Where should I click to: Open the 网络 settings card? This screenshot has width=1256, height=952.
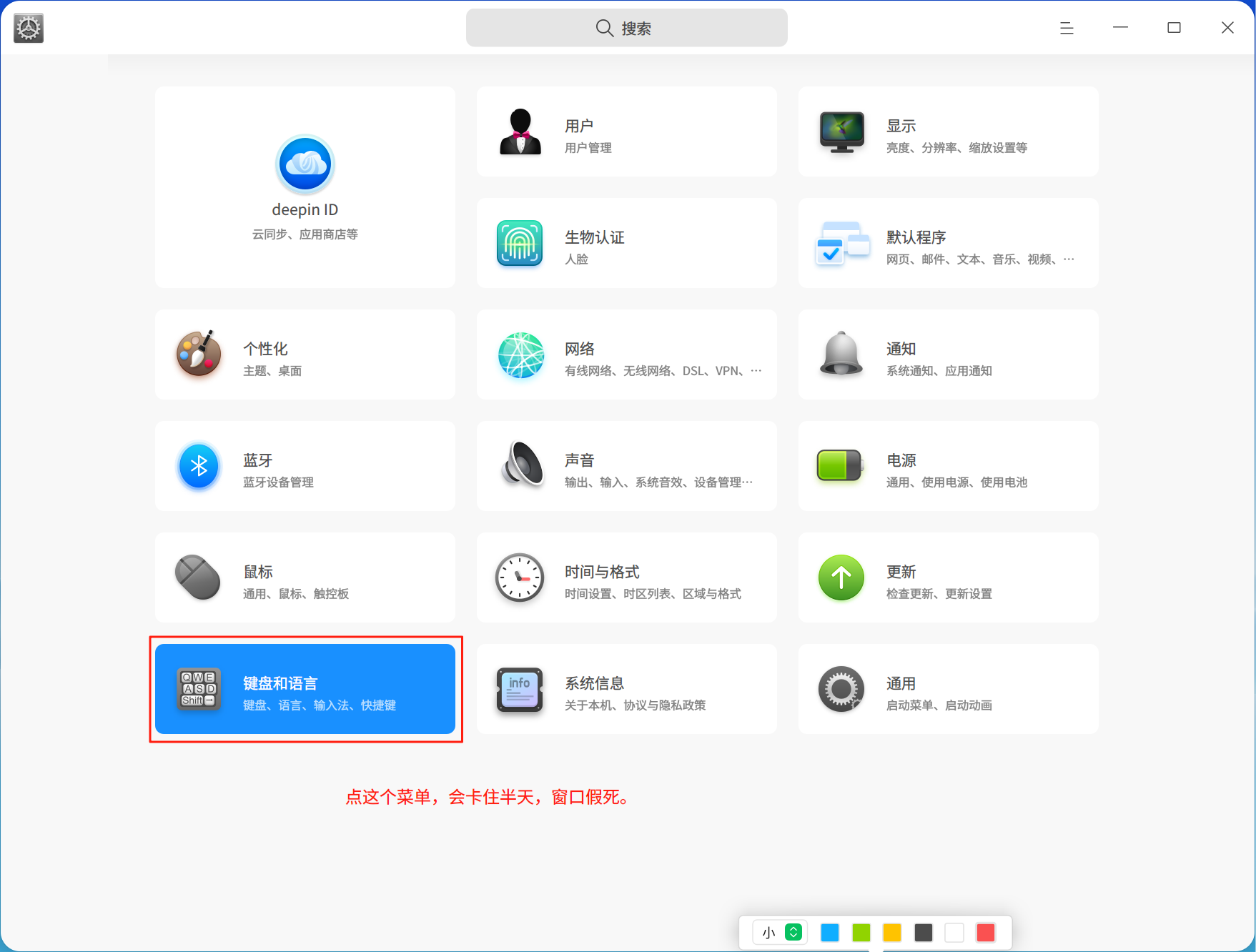click(627, 354)
